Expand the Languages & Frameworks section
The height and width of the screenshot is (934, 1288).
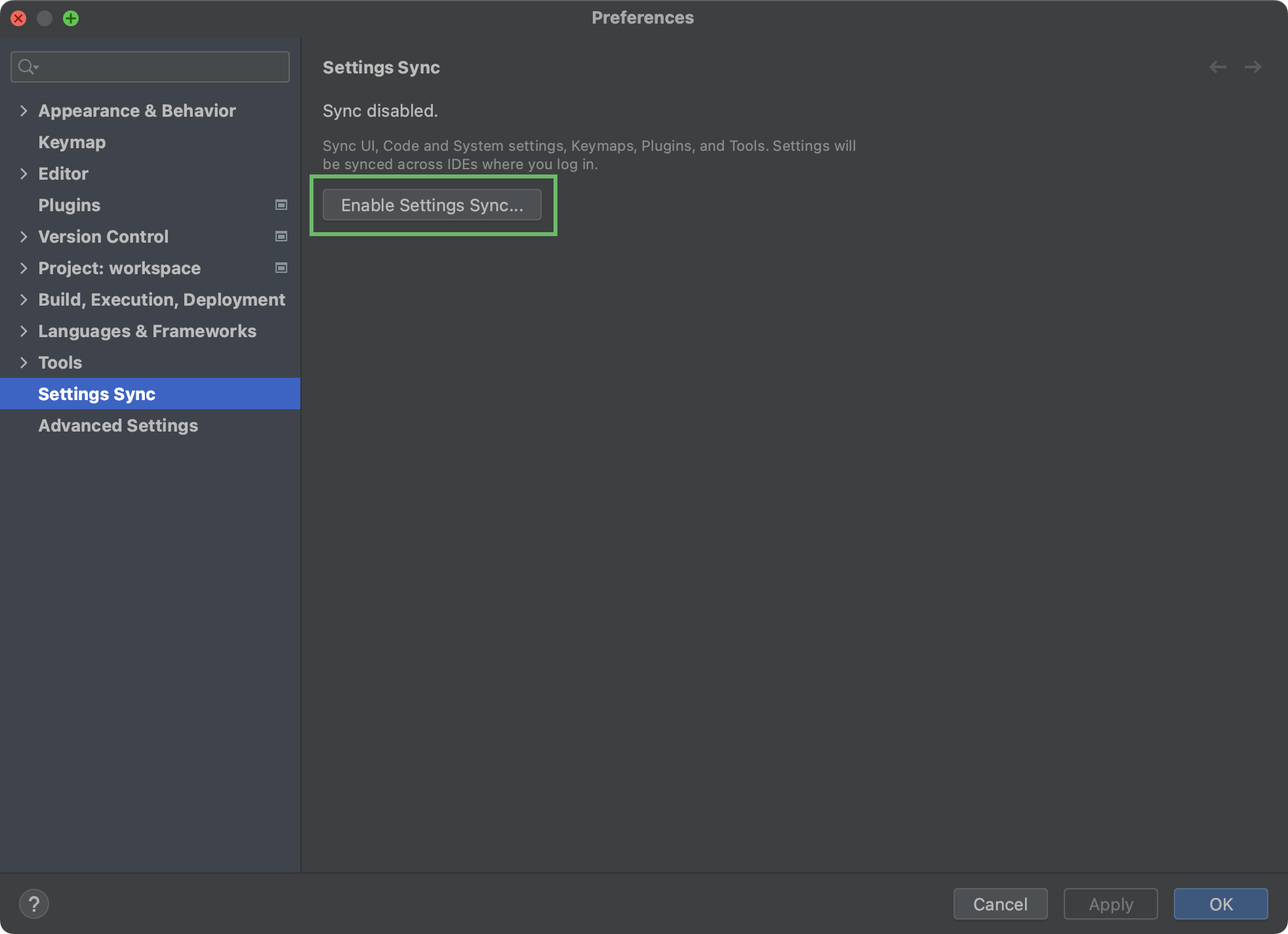pos(24,331)
